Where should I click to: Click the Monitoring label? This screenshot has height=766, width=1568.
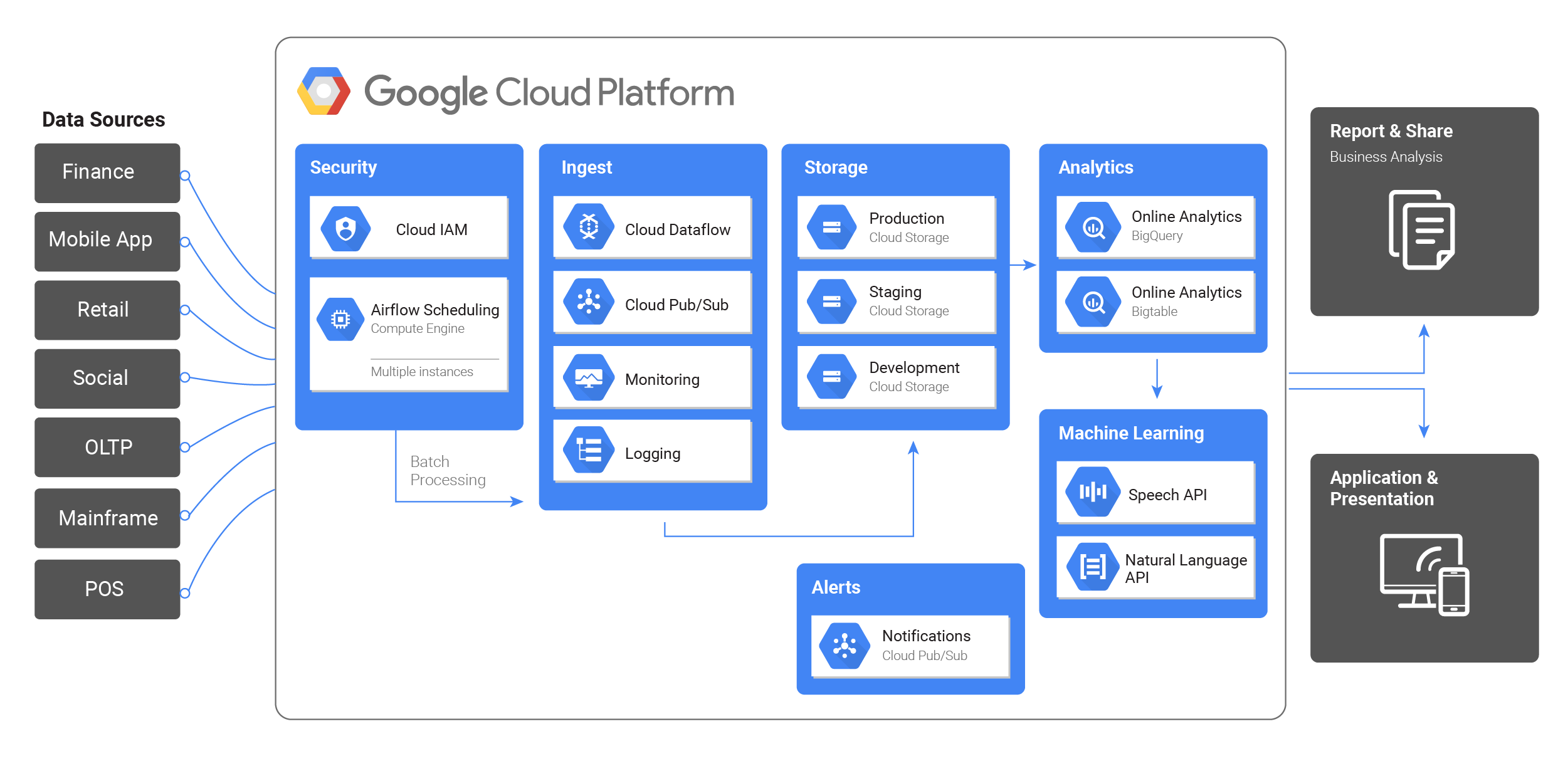coord(662,379)
